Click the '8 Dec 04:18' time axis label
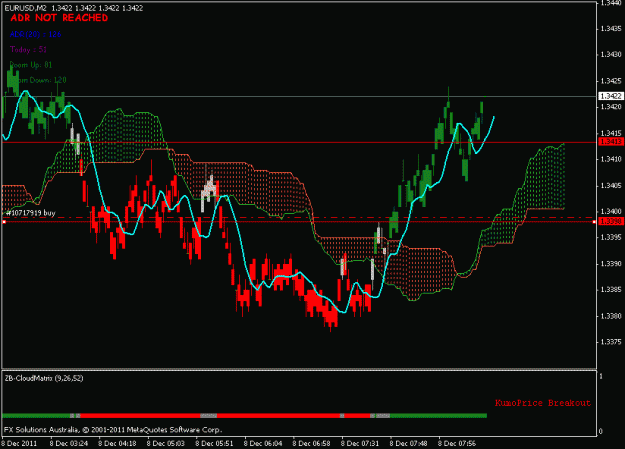The image size is (625, 449). pyautogui.click(x=118, y=443)
